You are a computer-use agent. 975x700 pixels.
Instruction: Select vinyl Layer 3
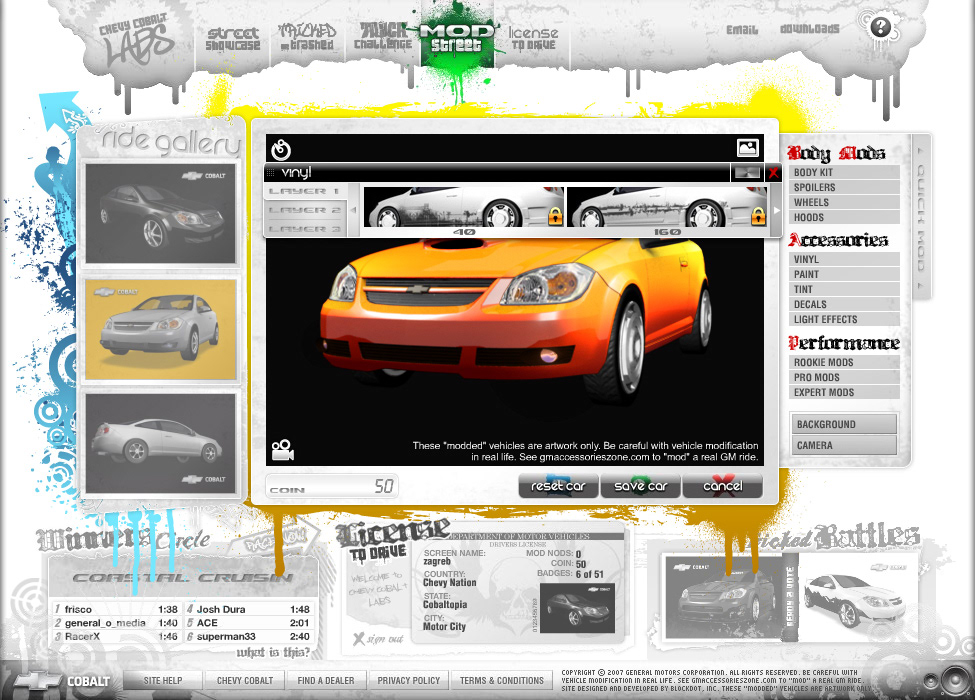pyautogui.click(x=304, y=229)
